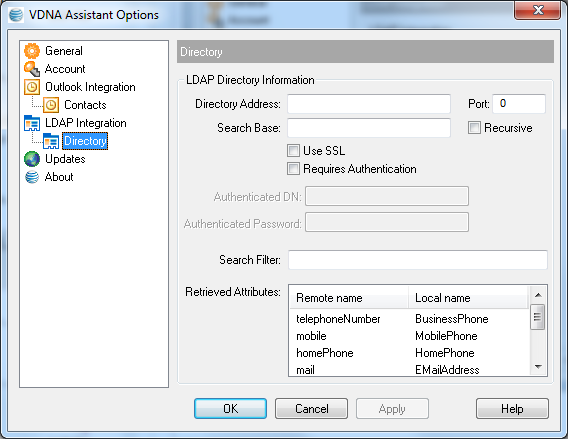The width and height of the screenshot is (568, 439).
Task: Click the BusinessPhone local name cell
Action: [452, 319]
